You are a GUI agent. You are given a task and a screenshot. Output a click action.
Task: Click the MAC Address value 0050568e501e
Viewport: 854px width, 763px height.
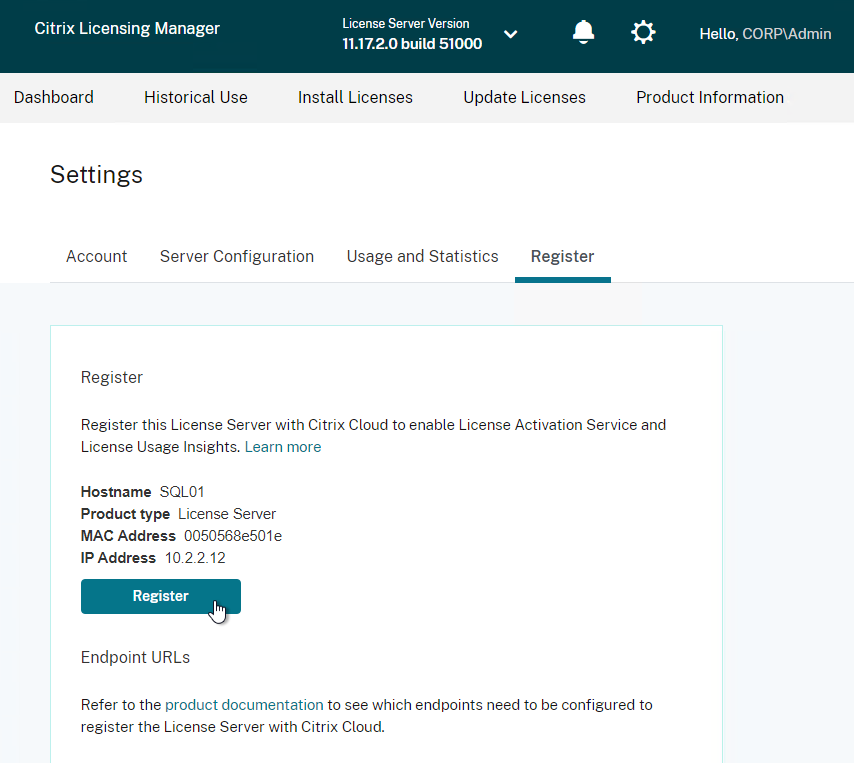click(233, 536)
